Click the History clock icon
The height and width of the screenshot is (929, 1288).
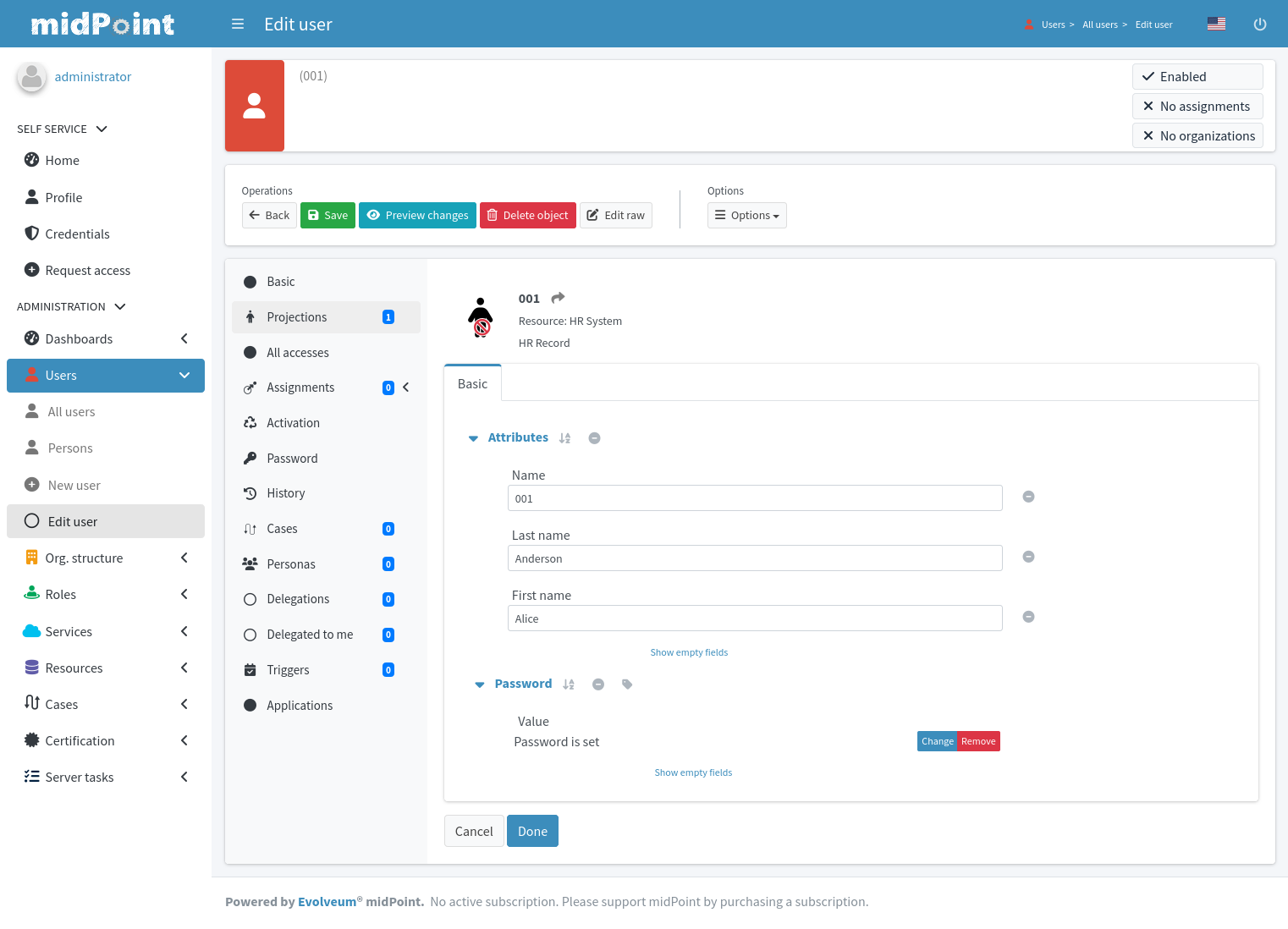(x=250, y=492)
